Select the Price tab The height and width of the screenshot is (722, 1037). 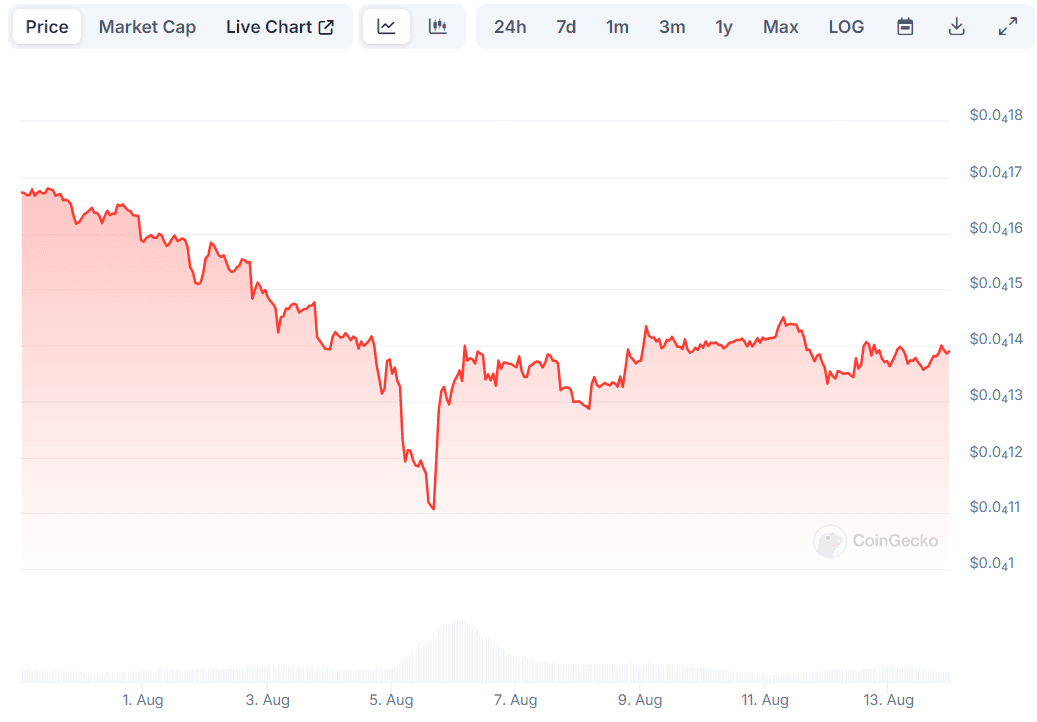47,27
